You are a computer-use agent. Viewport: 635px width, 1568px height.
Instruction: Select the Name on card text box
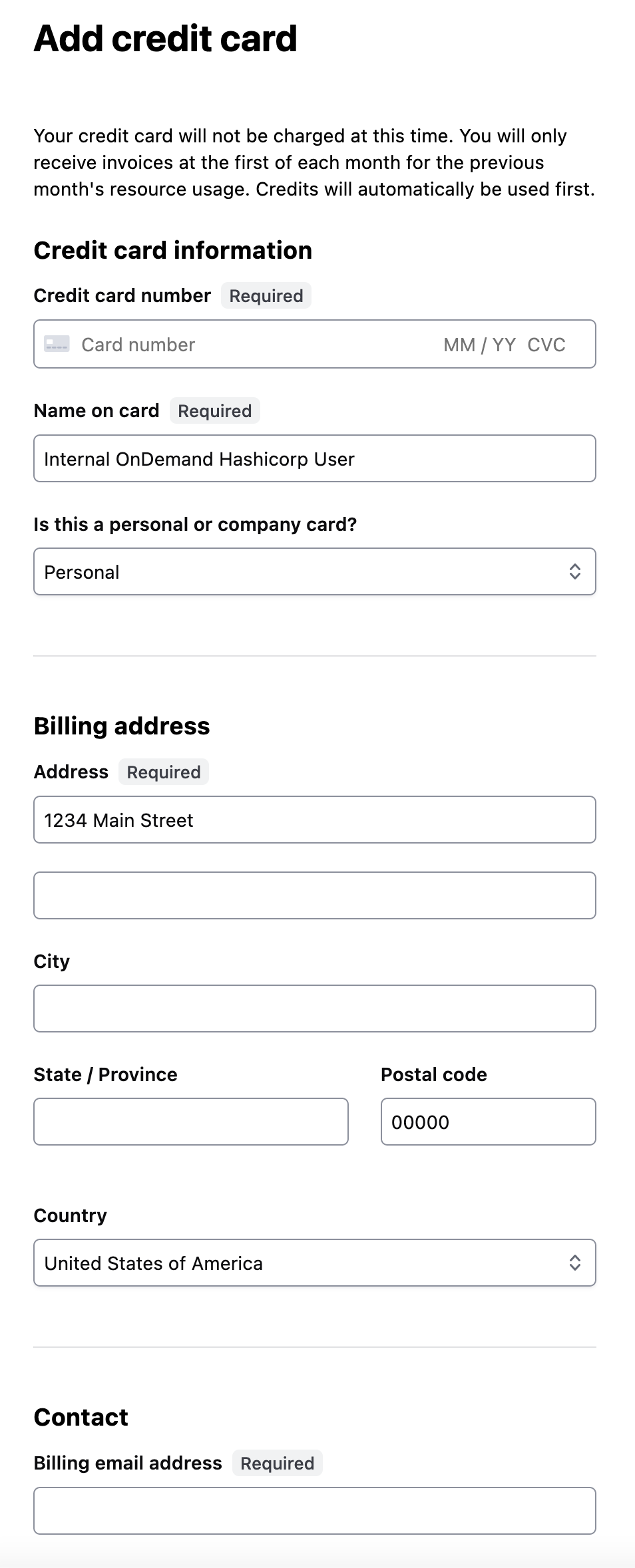pos(314,459)
